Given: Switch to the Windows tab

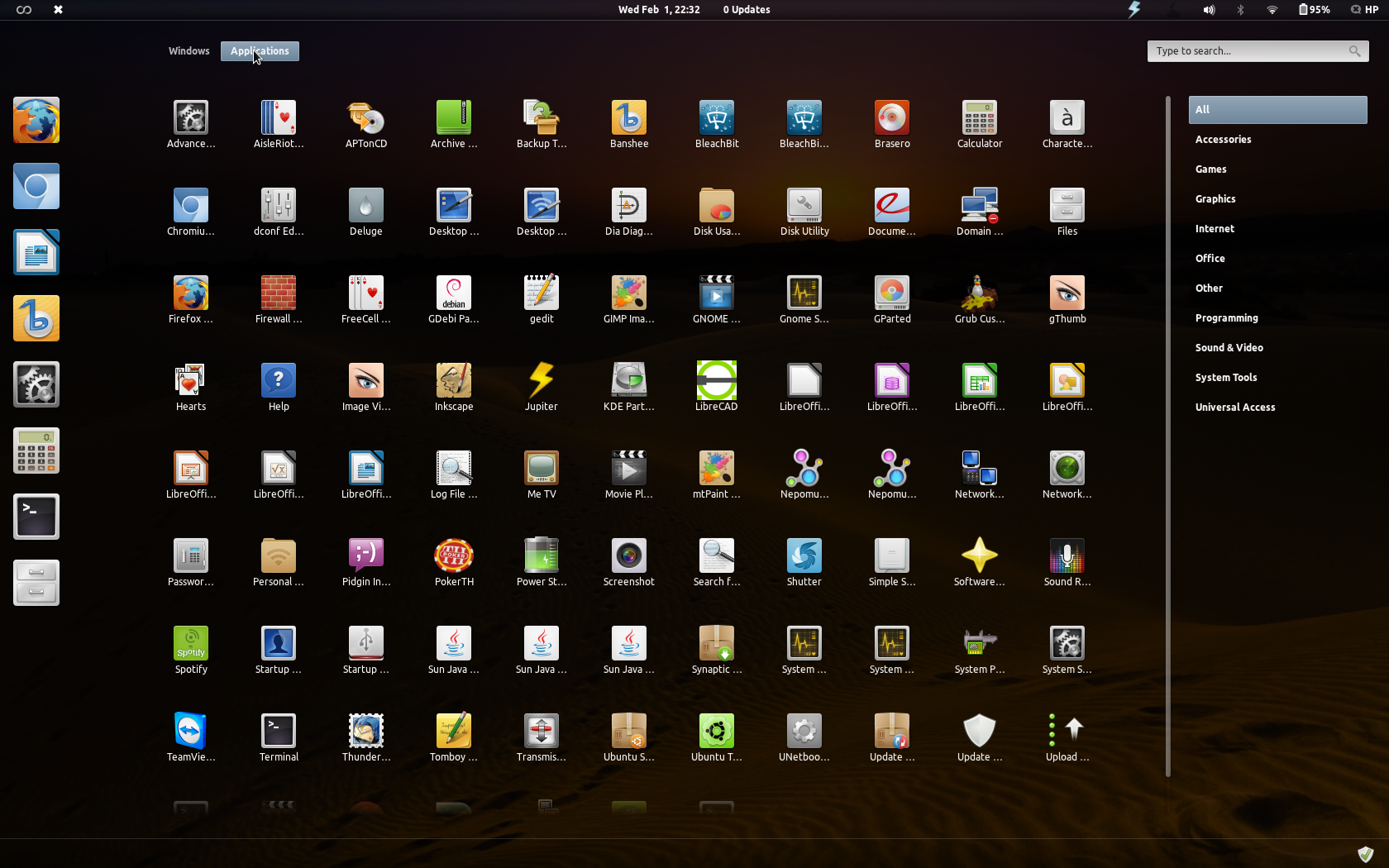Looking at the screenshot, I should pos(189,51).
